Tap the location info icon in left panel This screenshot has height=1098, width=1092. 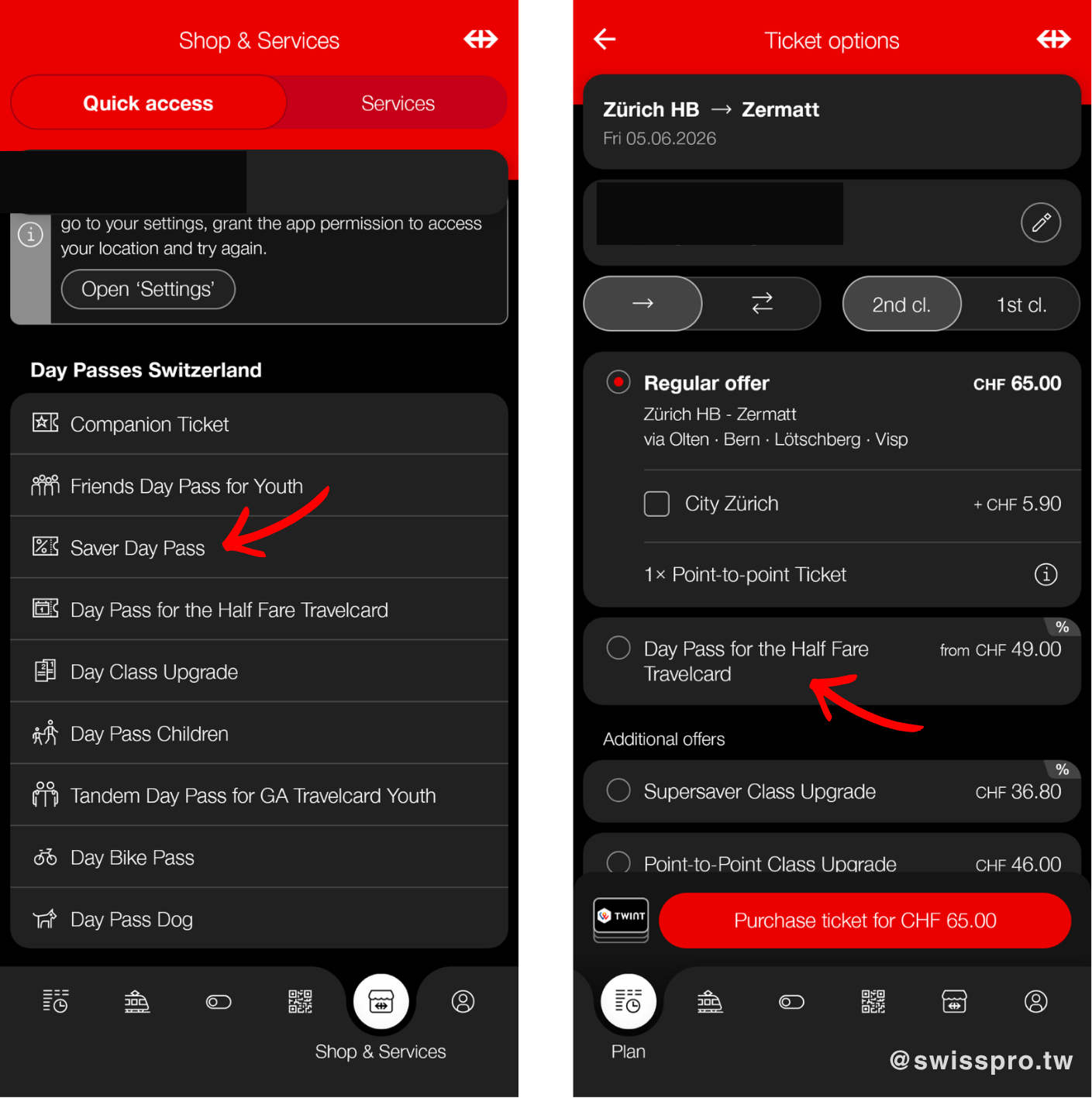(x=30, y=234)
